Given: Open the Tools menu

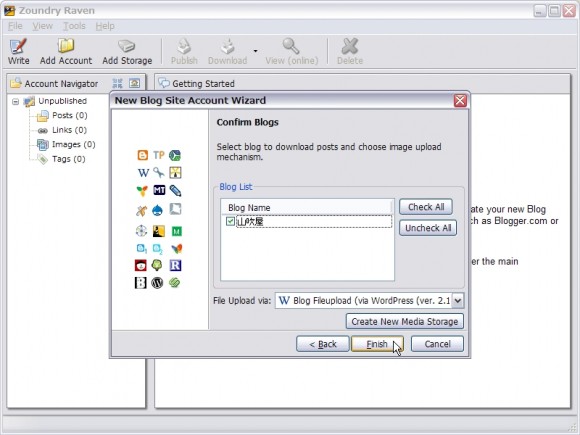Looking at the screenshot, I should tap(74, 26).
